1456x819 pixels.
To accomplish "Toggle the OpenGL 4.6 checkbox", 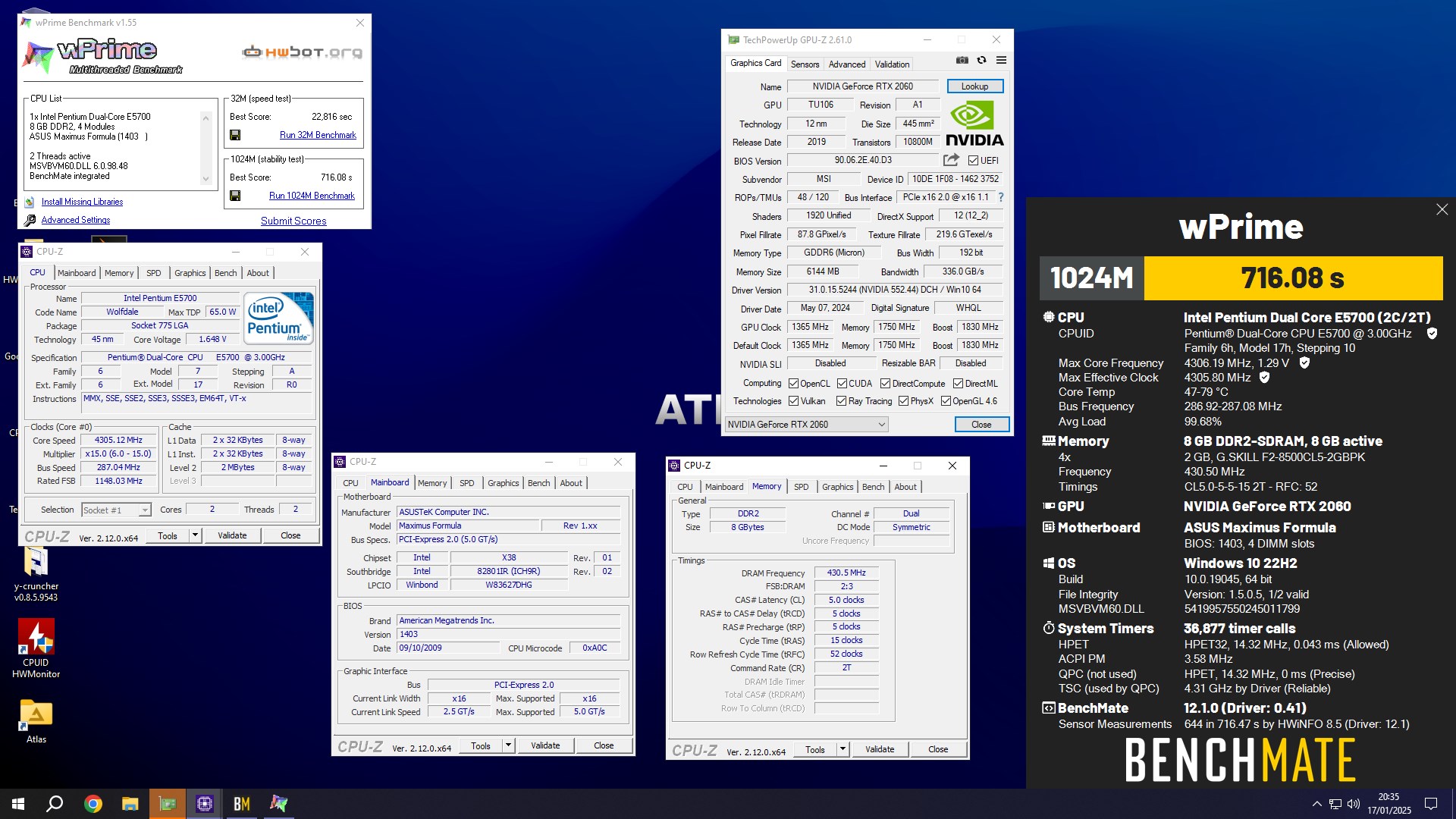I will click(x=946, y=401).
